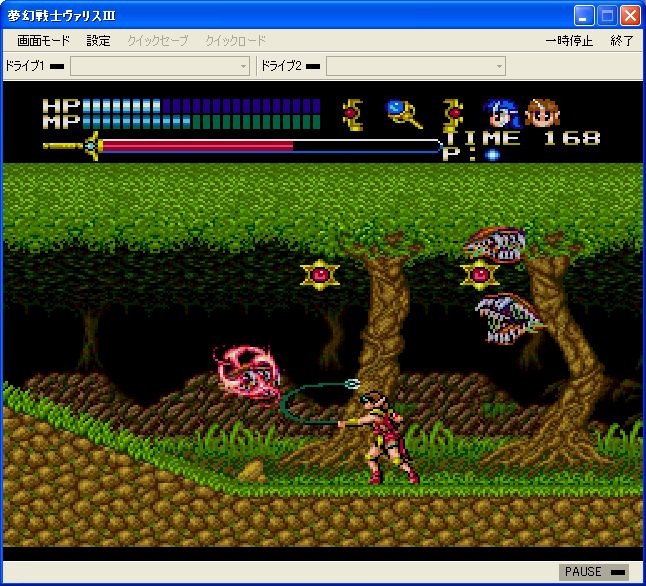Screen dimensions: 646x586
Task: Click the star jewel floating beside the flying monsters
Action: (x=480, y=274)
